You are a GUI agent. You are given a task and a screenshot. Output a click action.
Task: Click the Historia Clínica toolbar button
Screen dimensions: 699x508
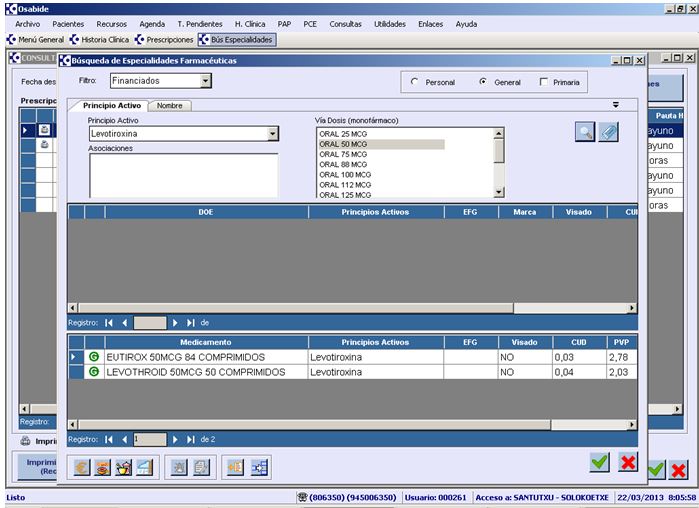[102, 39]
